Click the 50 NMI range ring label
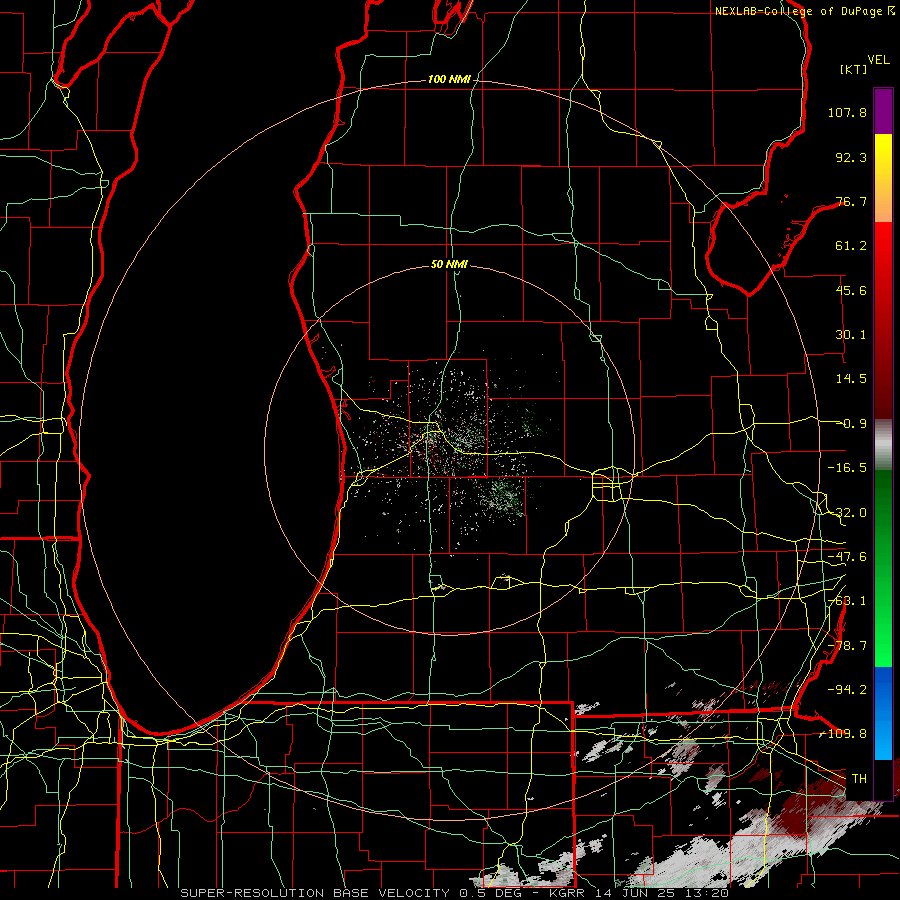This screenshot has height=900, width=900. 449,264
